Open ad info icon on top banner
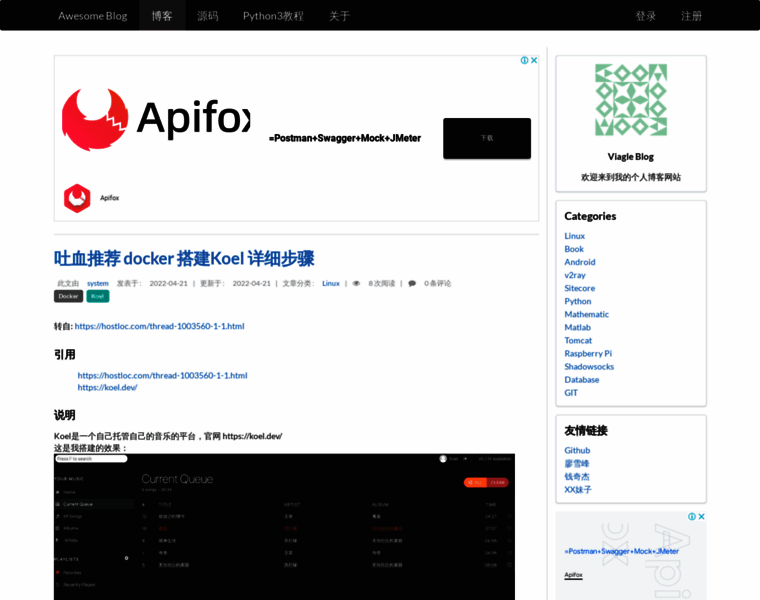Screen dimensions: 760x600 pyautogui.click(x=524, y=60)
